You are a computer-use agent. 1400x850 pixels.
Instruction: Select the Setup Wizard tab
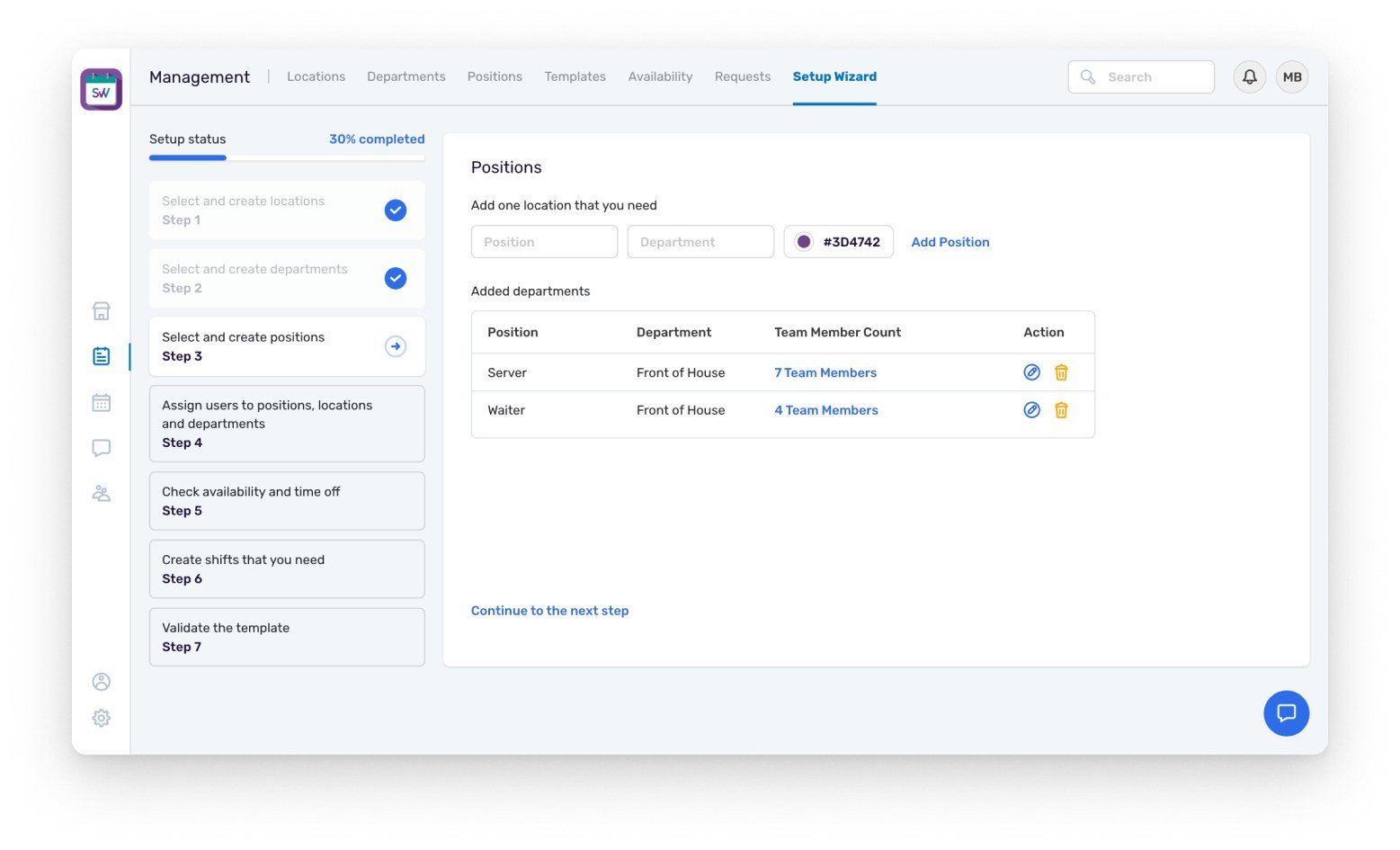click(x=834, y=76)
